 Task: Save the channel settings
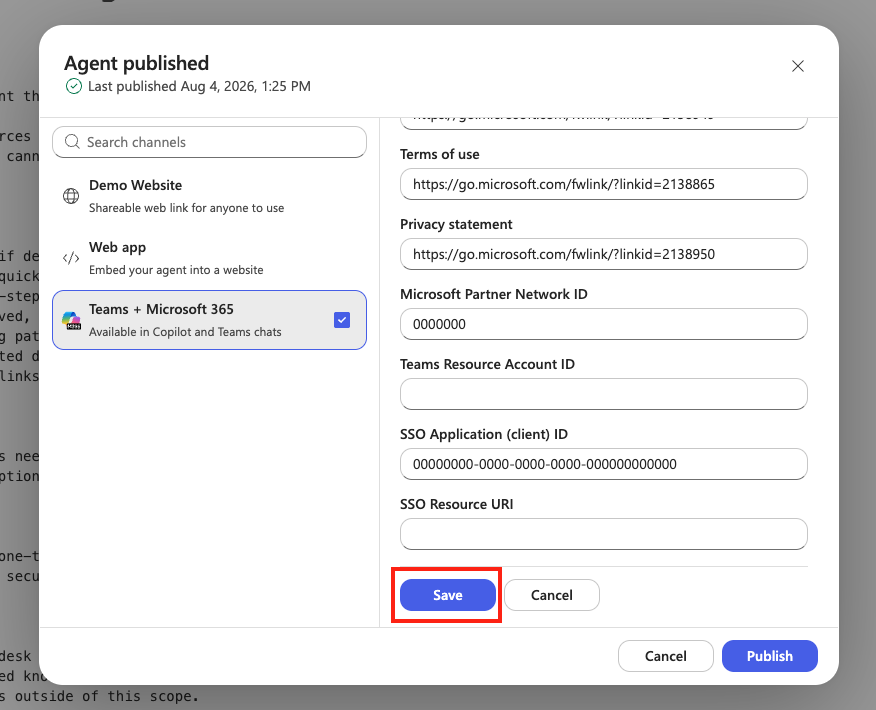(447, 595)
